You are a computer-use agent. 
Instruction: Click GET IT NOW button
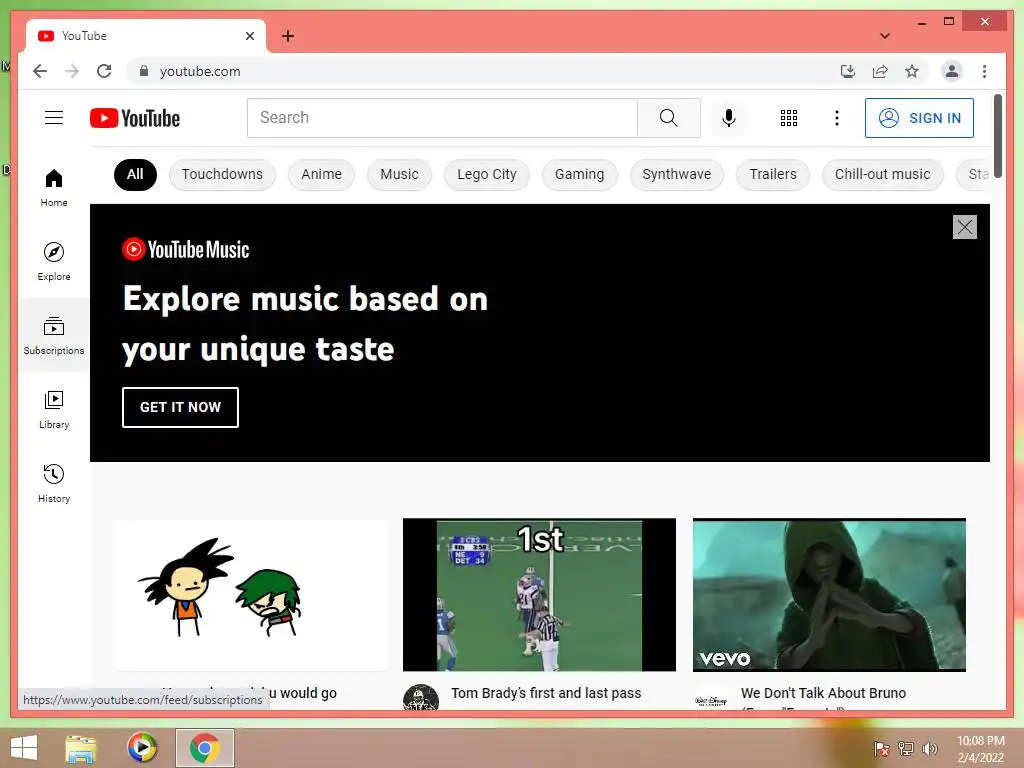coord(180,407)
